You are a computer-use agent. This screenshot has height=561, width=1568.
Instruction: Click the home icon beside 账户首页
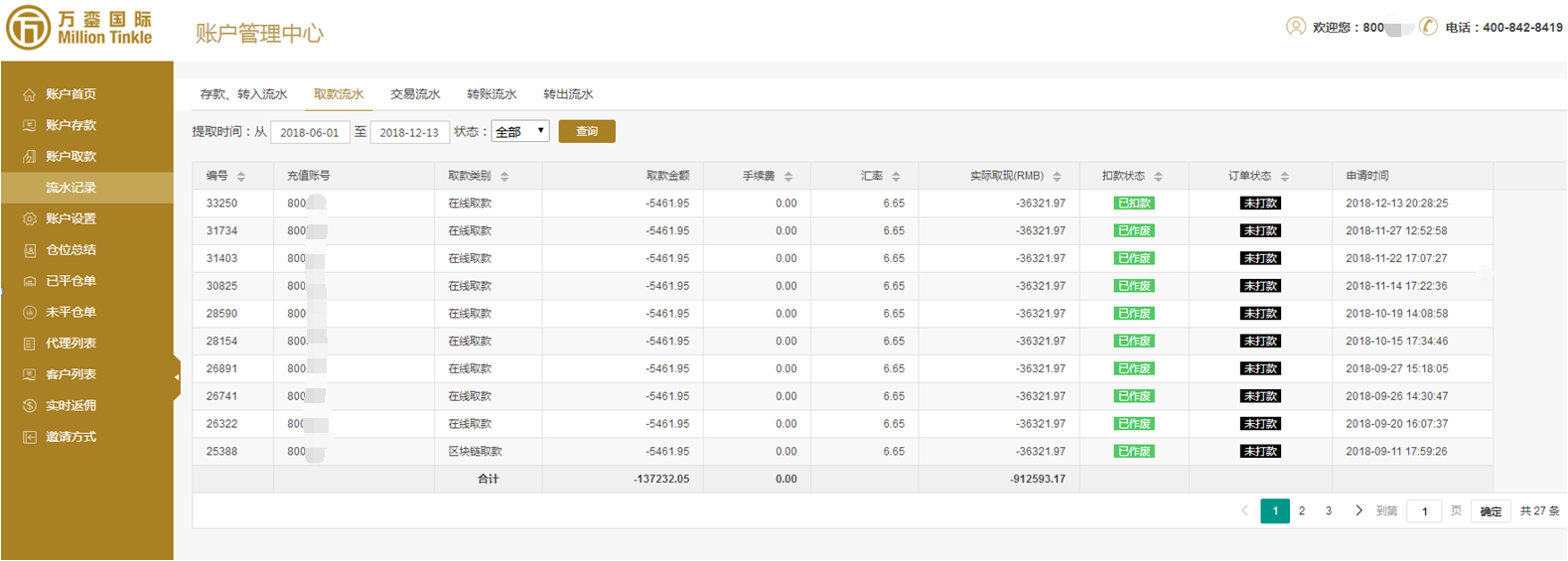[29, 94]
